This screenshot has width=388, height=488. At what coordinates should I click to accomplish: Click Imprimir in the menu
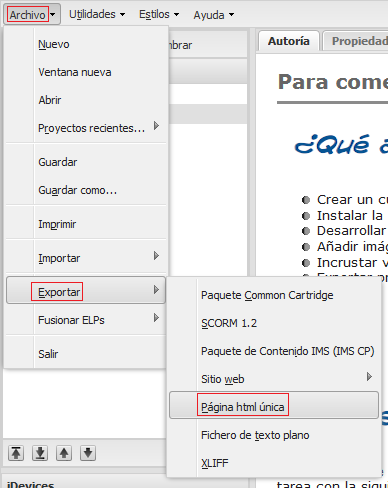86,224
